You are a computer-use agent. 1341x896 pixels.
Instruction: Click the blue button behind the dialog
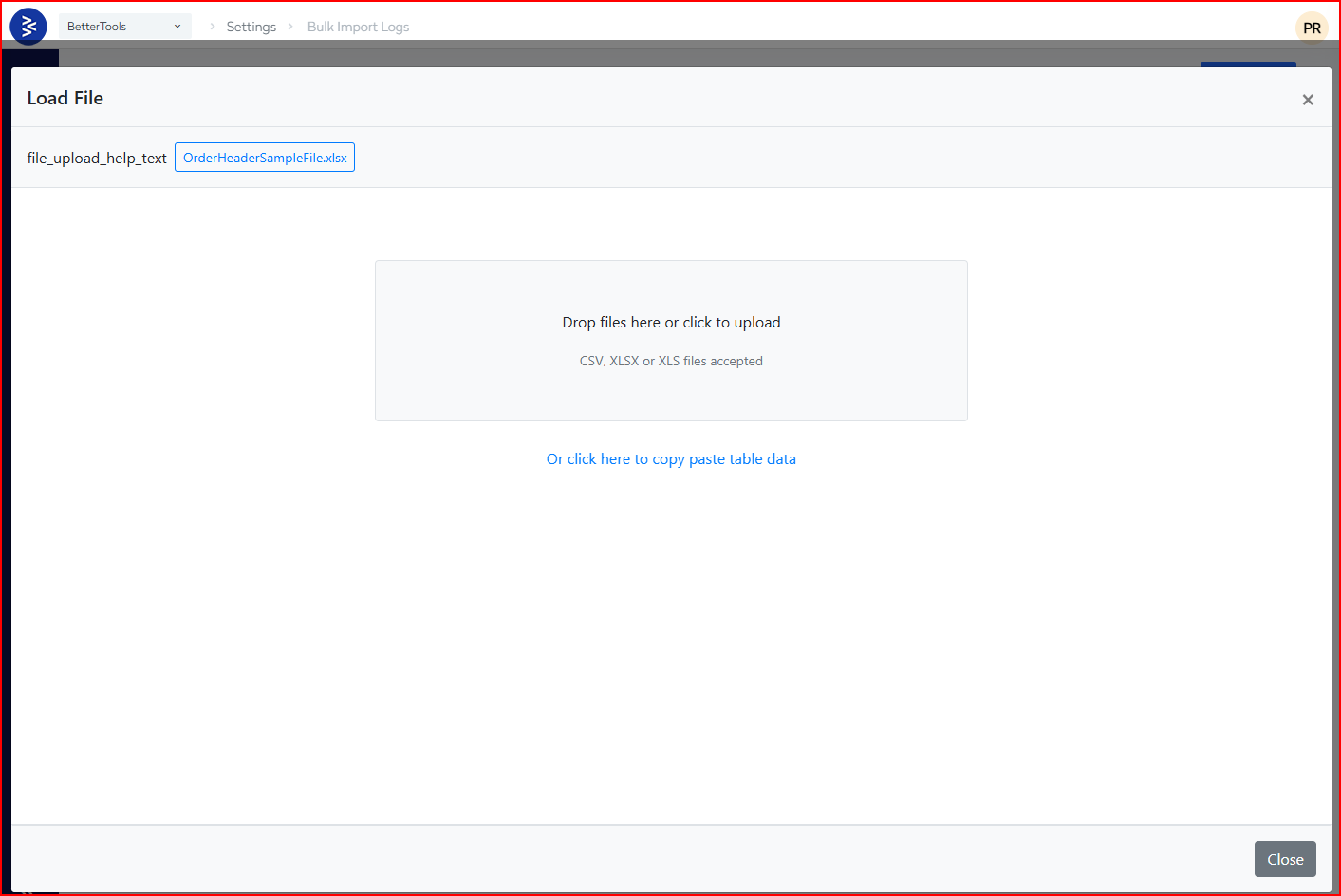1247,64
